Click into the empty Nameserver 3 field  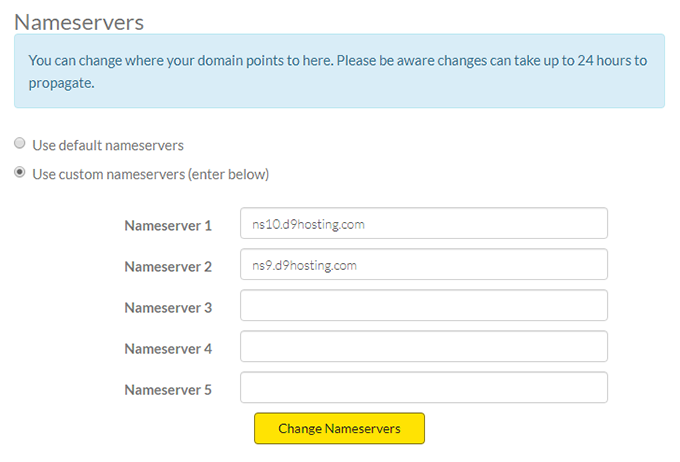(x=424, y=305)
